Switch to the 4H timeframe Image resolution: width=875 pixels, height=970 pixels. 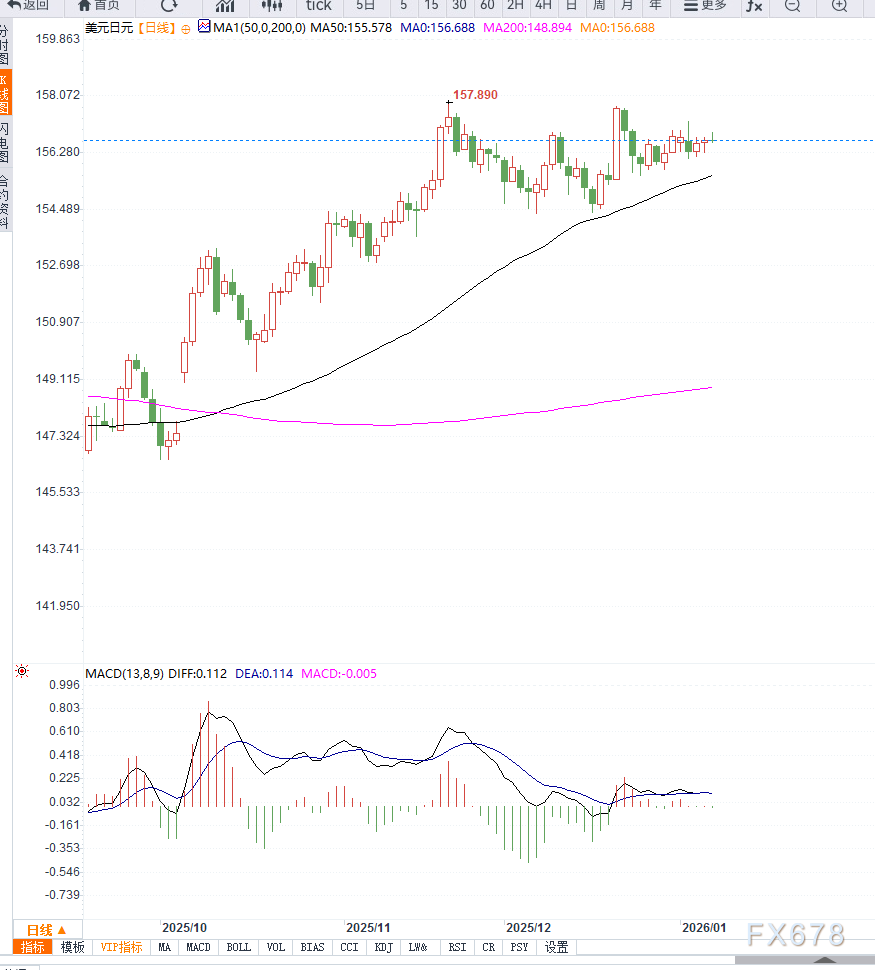coord(543,5)
